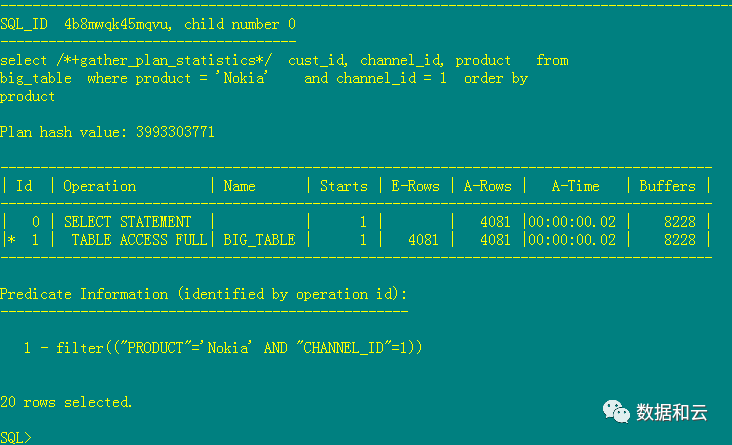Viewport: 732px width, 445px height.
Task: Click the Buffers column header
Action: [667, 186]
